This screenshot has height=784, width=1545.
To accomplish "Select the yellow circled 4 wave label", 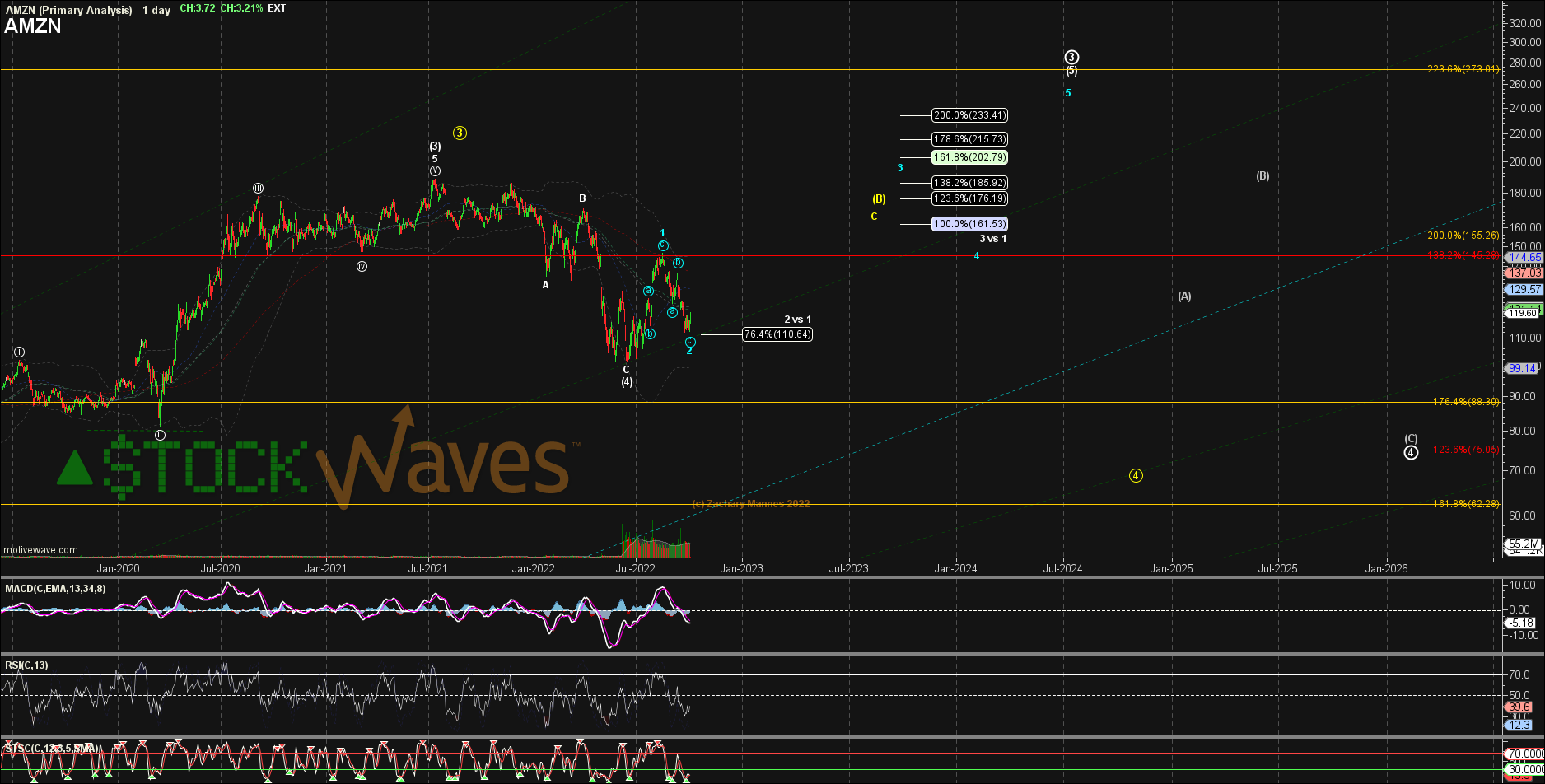I will coord(1136,475).
